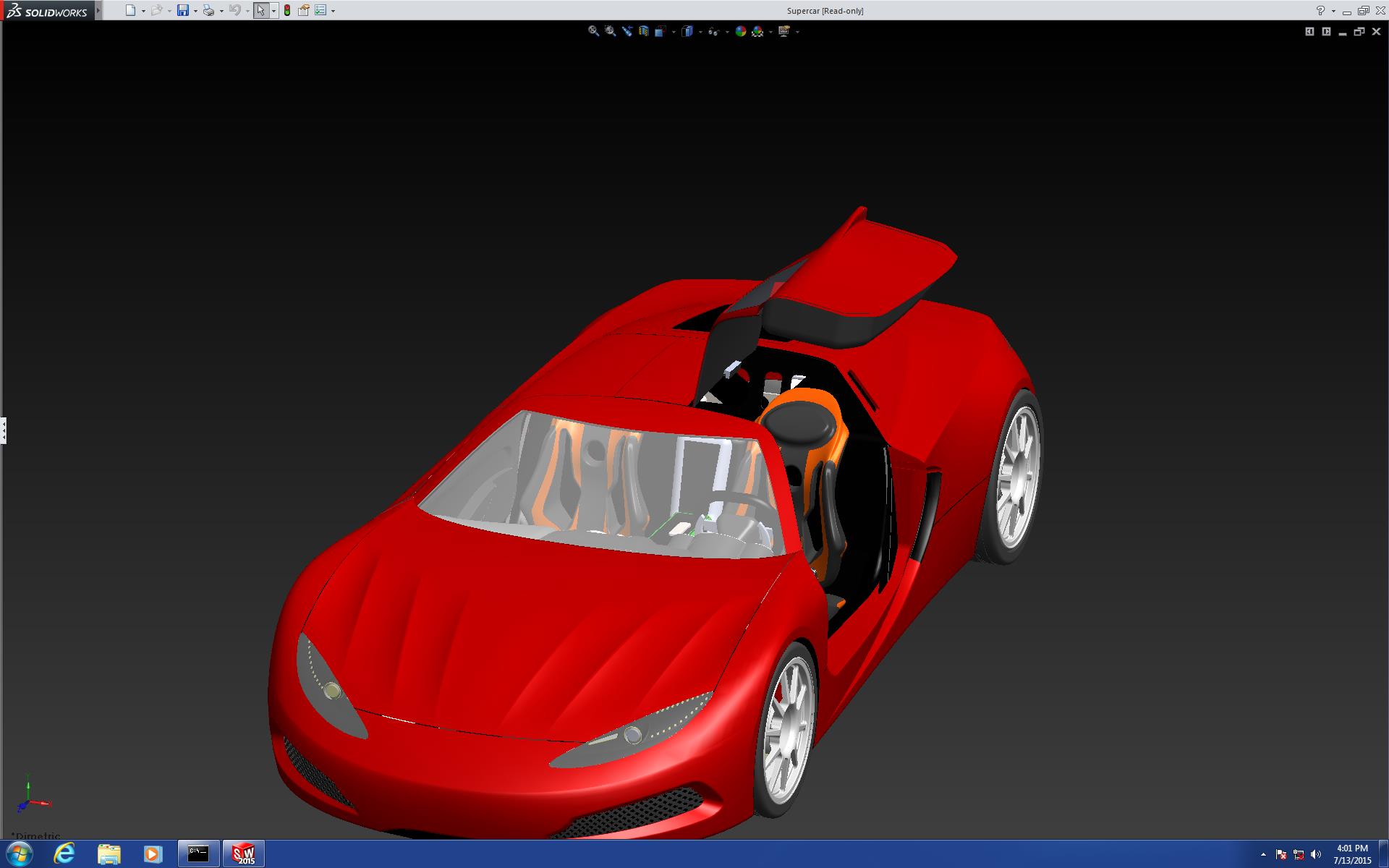Open the Options checklist button
Screen dimensions: 1389x868
click(x=320, y=10)
